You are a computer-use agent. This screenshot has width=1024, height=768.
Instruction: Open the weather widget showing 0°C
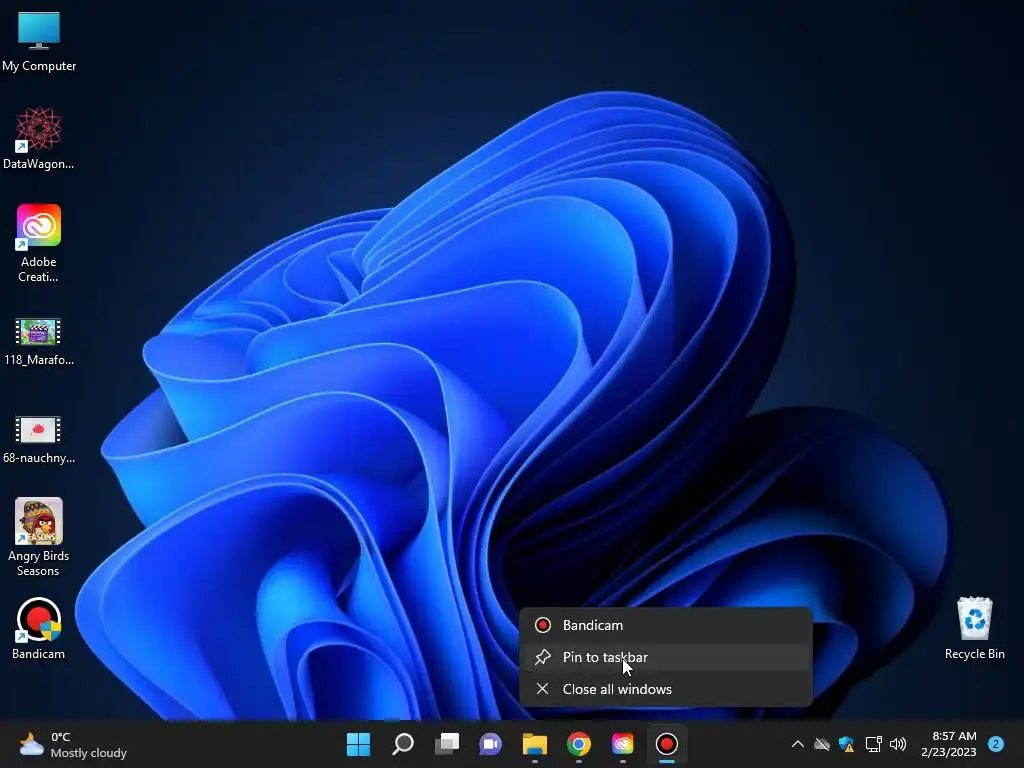click(73, 744)
